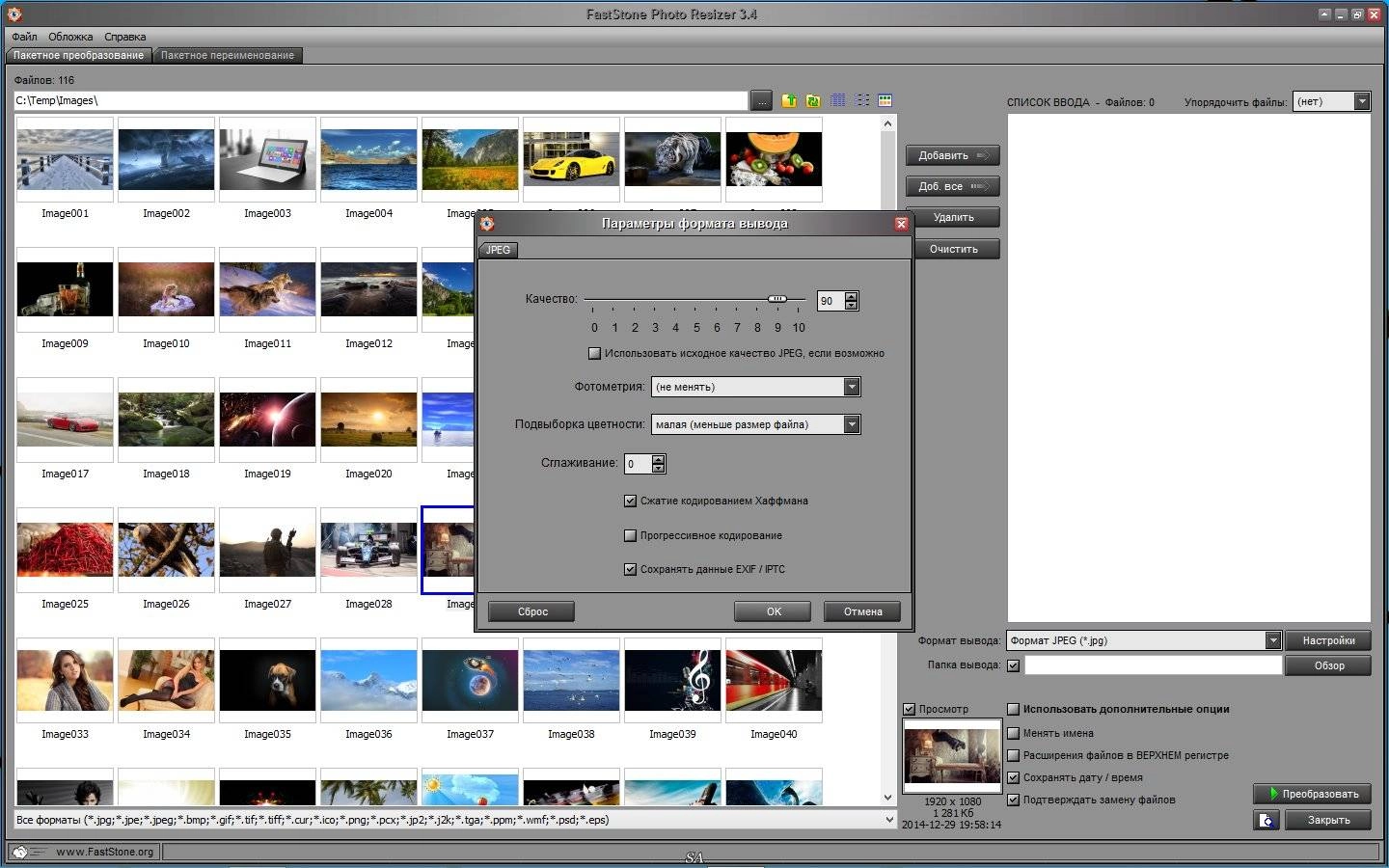Click the Доб. все button
Screen dimensions: 1389x868
(x=952, y=186)
